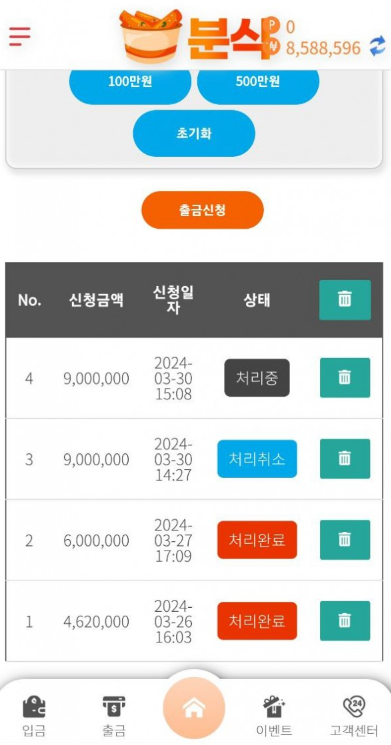Open the hamburger menu icon
The height and width of the screenshot is (745, 391).
pos(19,36)
